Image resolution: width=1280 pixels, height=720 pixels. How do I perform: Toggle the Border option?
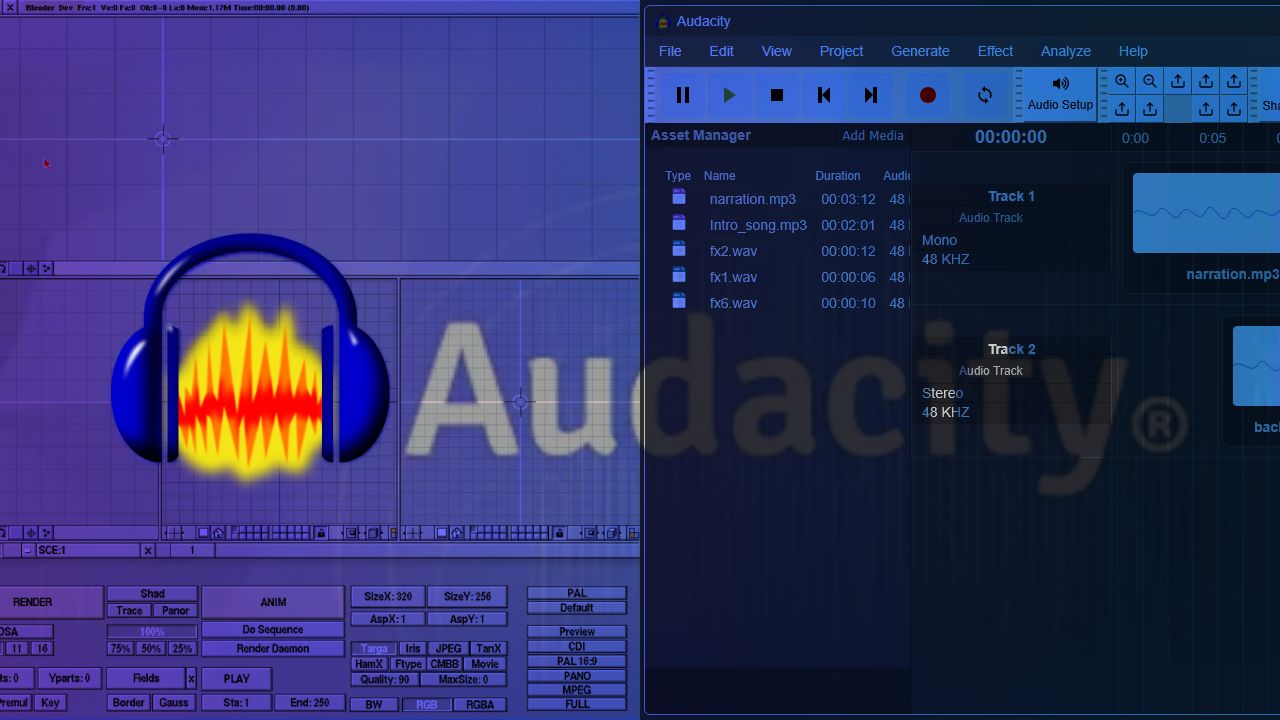129,703
